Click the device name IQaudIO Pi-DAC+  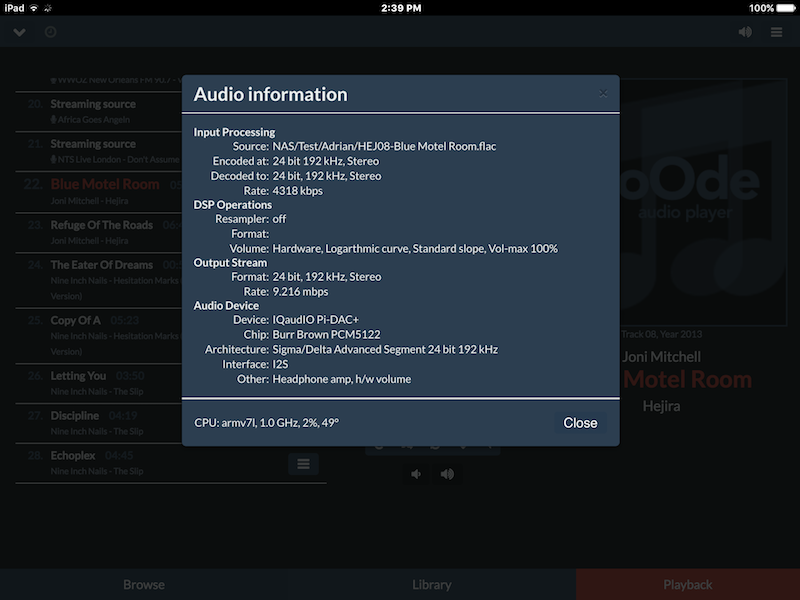(315, 319)
